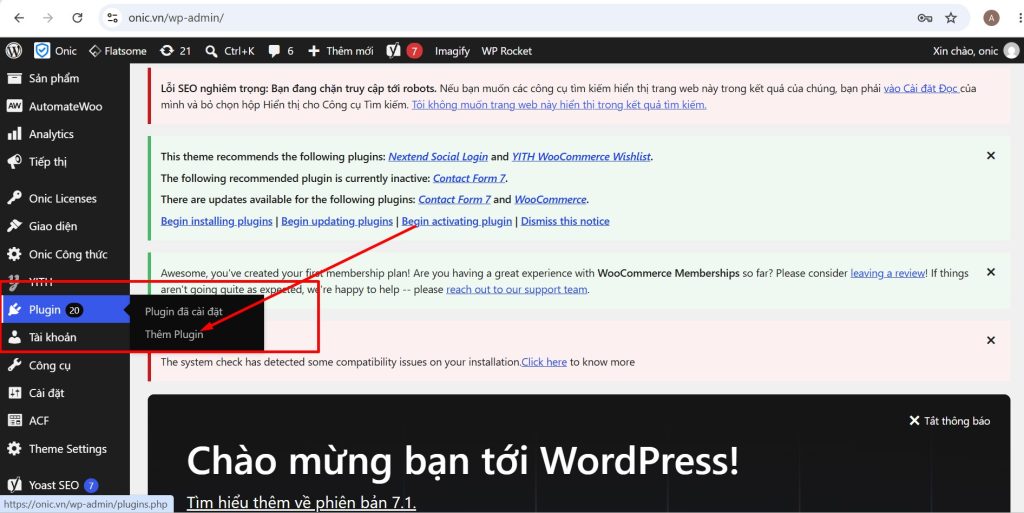This screenshot has height=513, width=1024.
Task: Open the Nextend Social Login link
Action: [438, 157]
